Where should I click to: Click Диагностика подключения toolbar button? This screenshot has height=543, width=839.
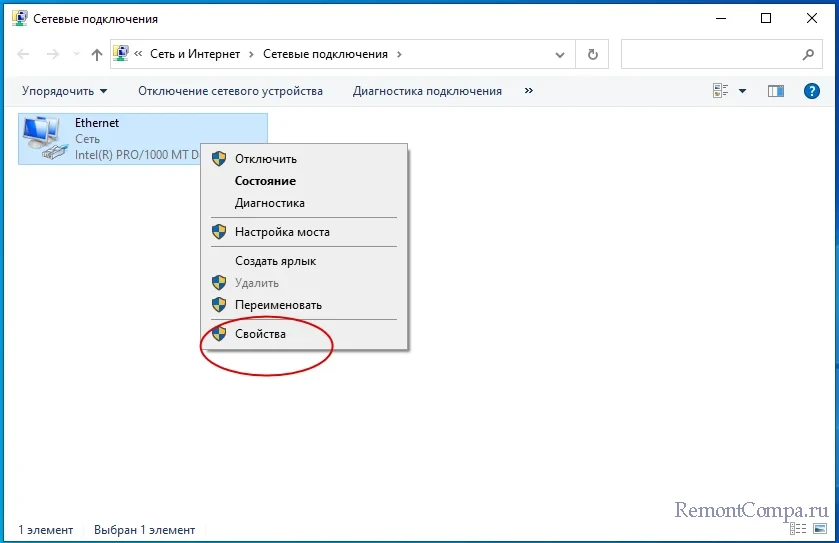coord(427,91)
